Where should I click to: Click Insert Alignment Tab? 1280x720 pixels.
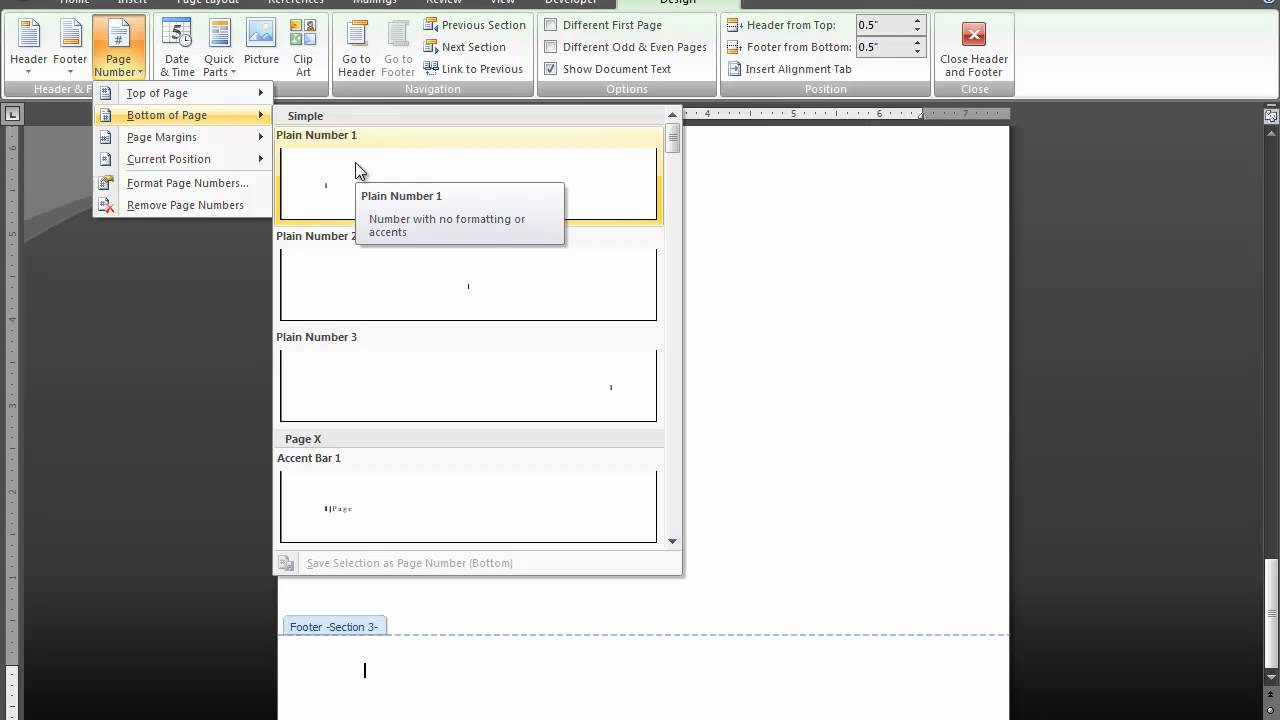(x=790, y=69)
